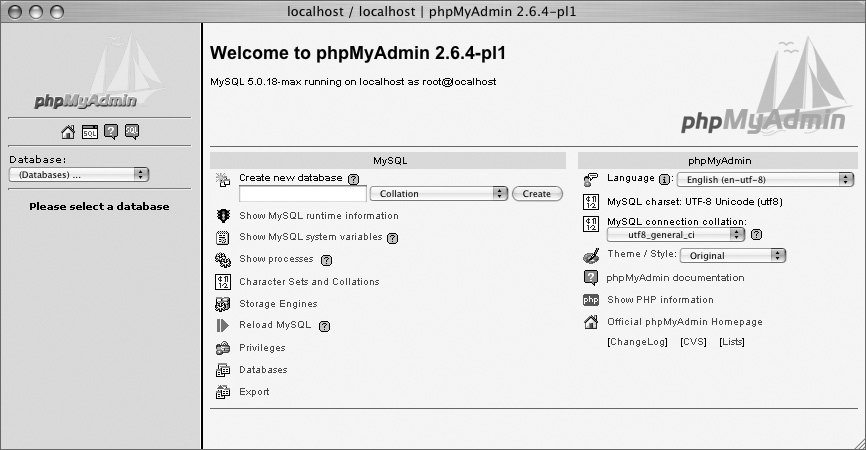Open Show PHP information link

(x=661, y=300)
